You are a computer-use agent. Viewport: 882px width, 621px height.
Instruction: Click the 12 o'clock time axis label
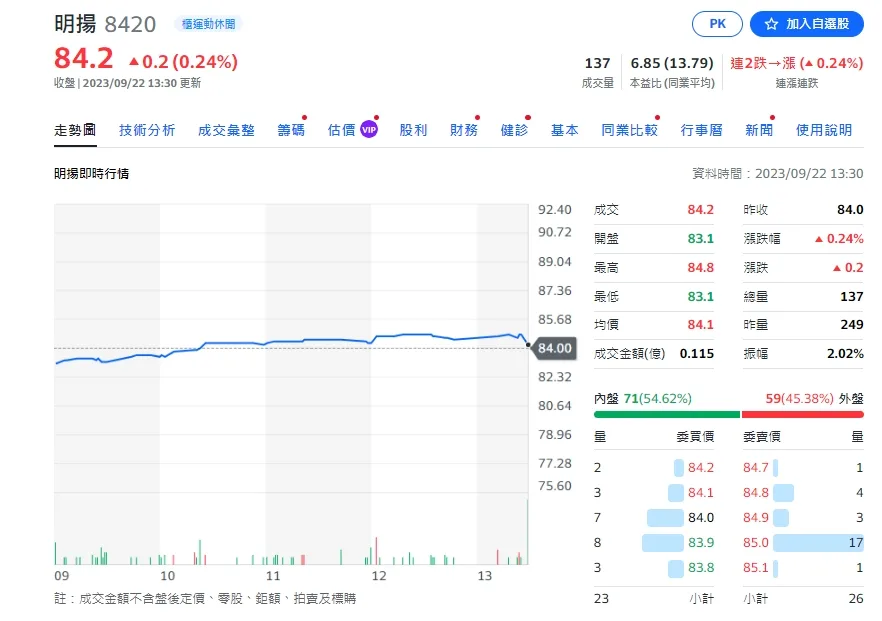[x=379, y=575]
